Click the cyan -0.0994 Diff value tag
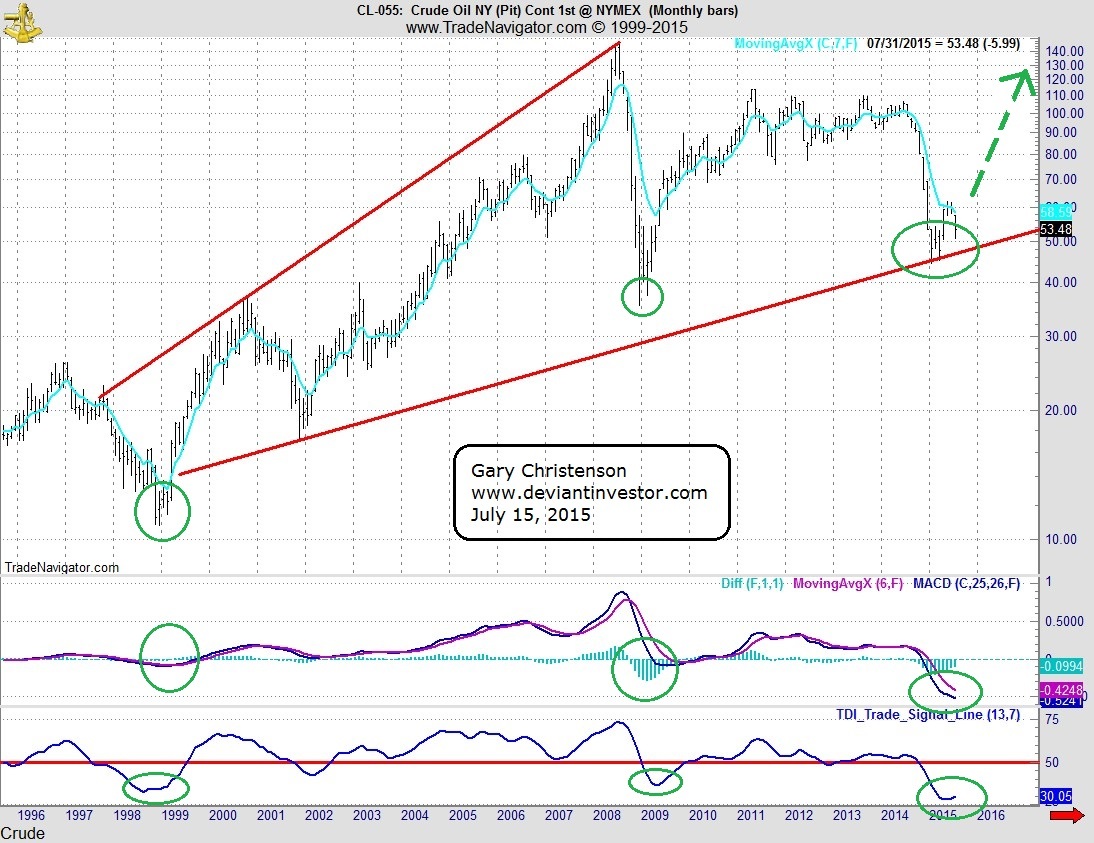This screenshot has height=843, width=1094. [1061, 666]
